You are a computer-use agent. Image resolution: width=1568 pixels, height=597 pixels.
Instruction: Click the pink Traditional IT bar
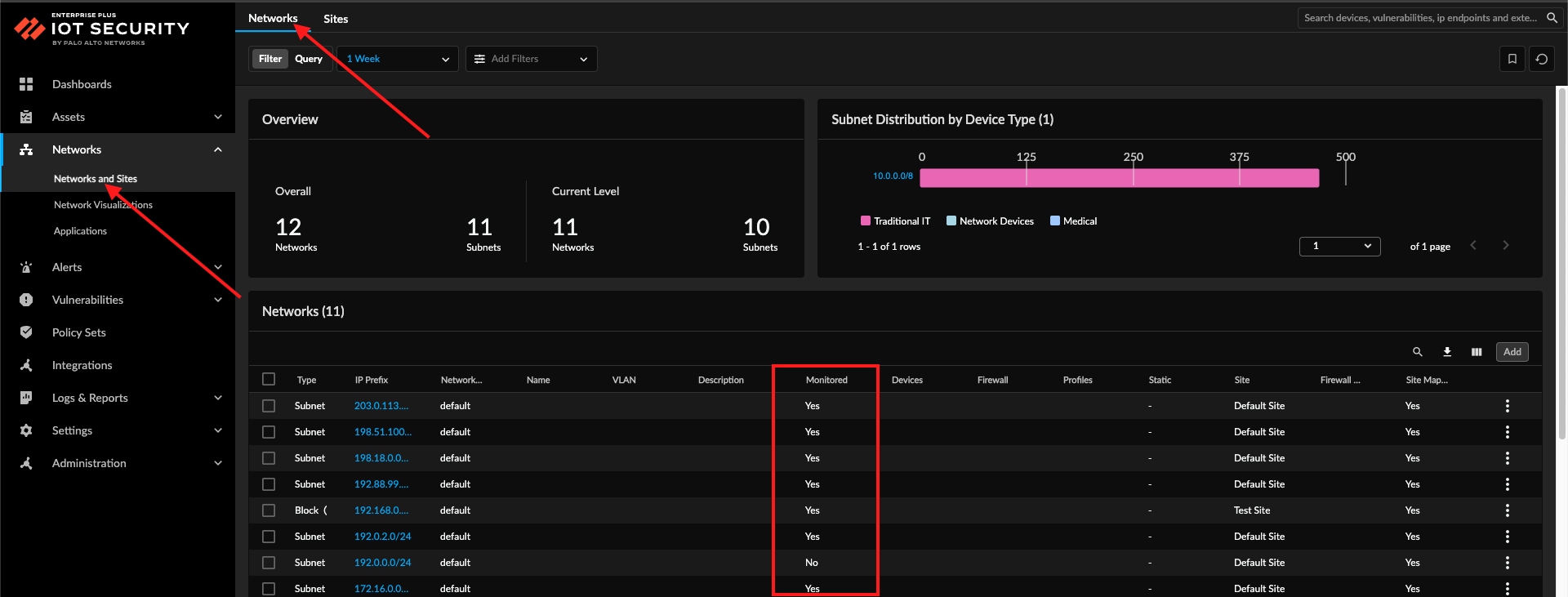click(x=1120, y=178)
